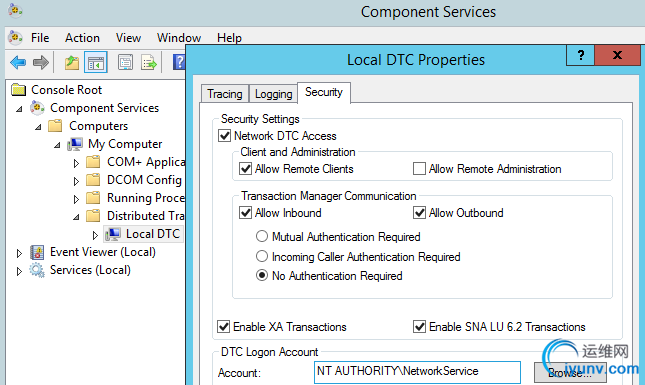Viewport: 645px width, 385px height.
Task: Select the Local DTC computer icon
Action: (113, 234)
